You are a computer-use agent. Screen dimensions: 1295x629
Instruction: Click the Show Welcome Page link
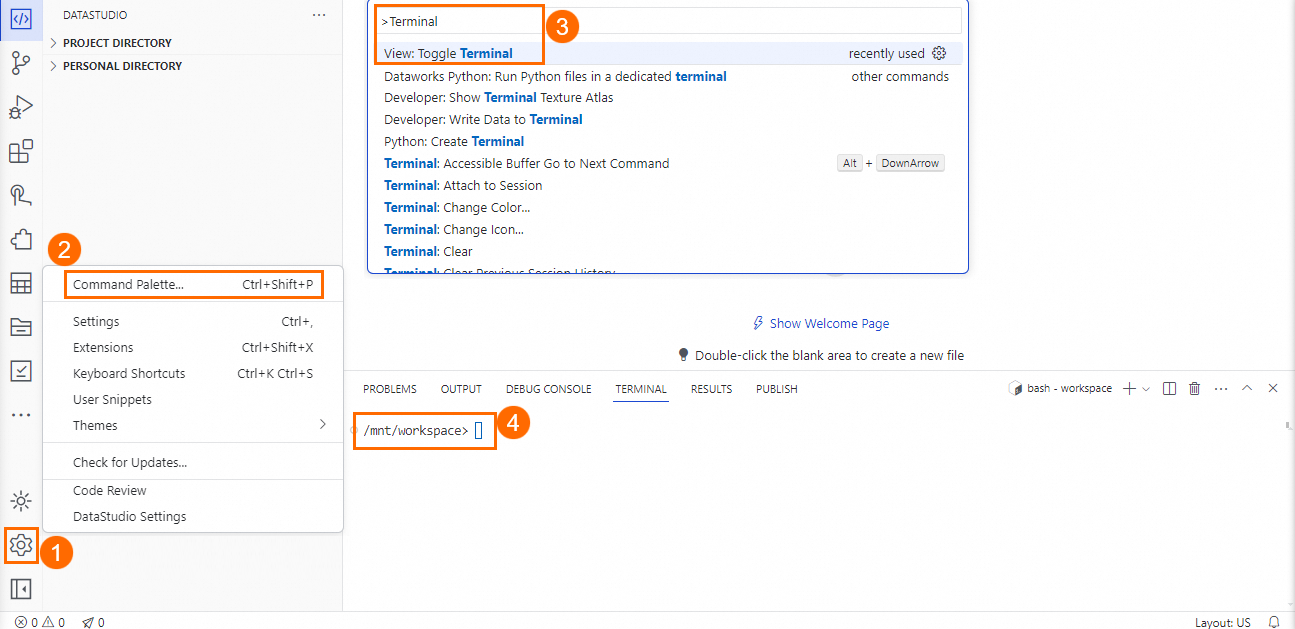(x=821, y=324)
